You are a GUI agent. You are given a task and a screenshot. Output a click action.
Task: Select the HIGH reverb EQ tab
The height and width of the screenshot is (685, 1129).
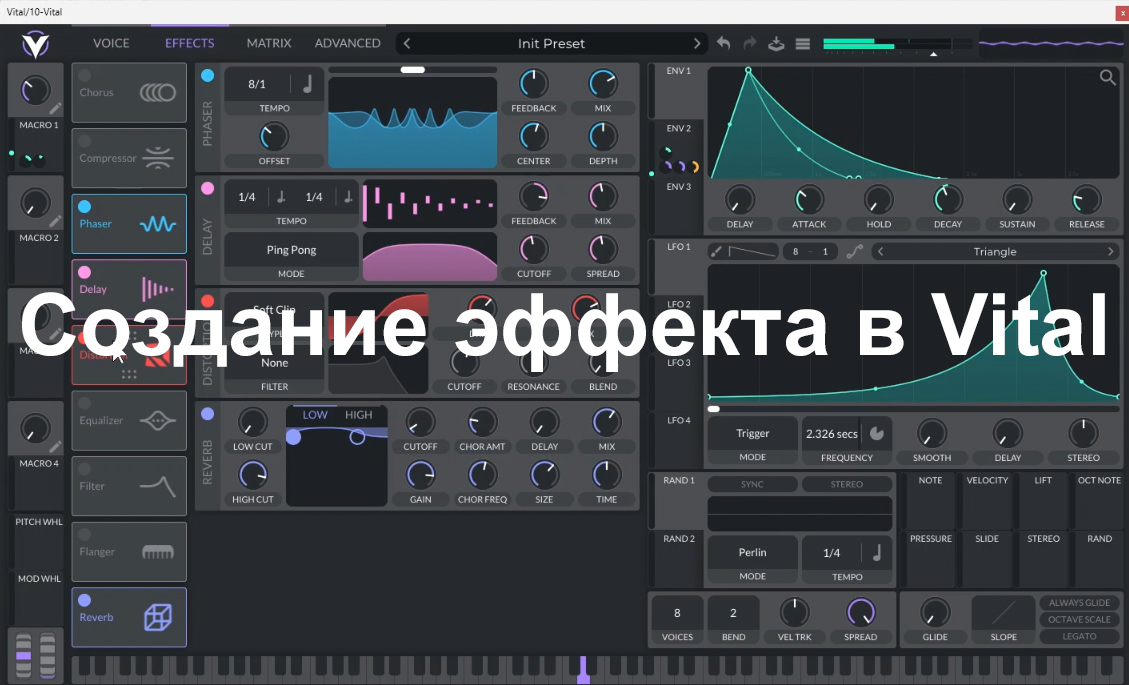(359, 415)
